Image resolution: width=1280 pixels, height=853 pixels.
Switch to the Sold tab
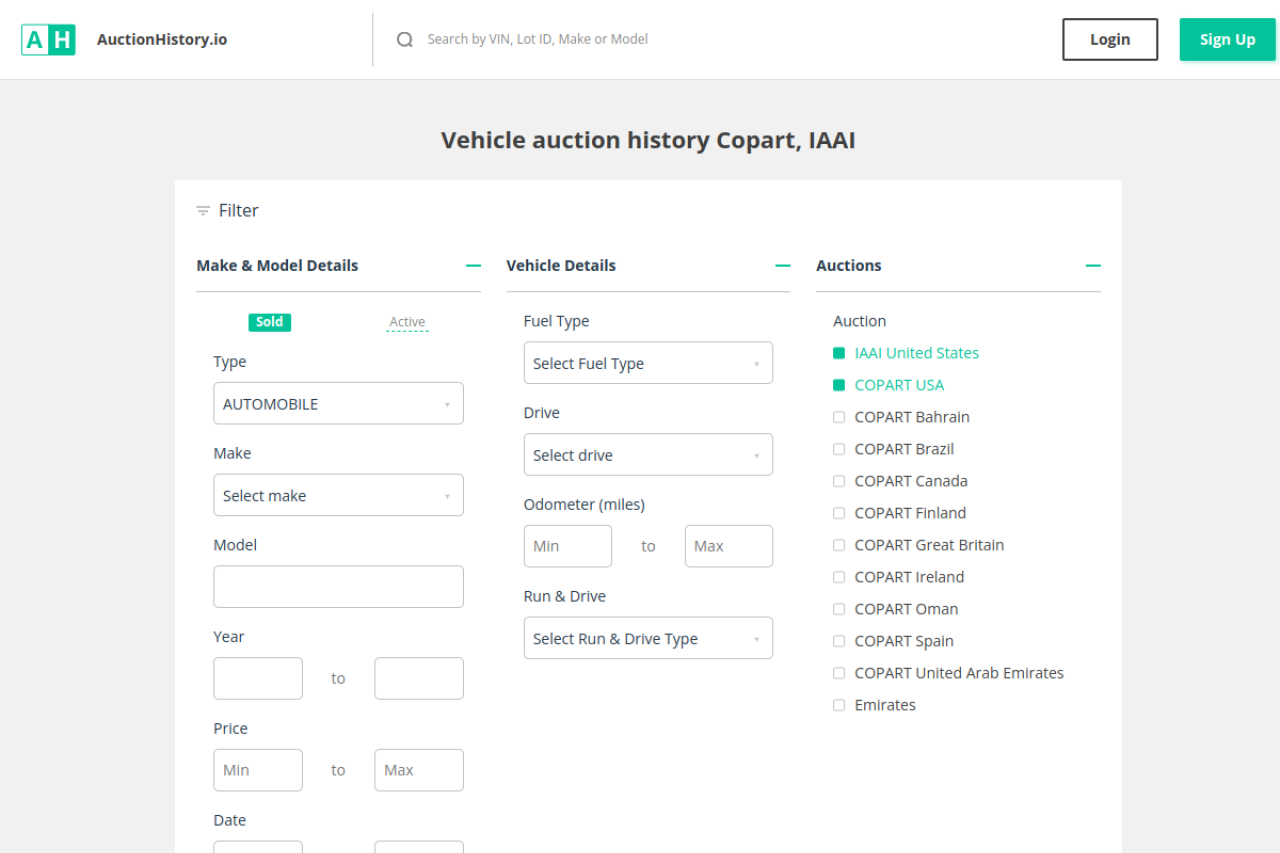point(269,322)
